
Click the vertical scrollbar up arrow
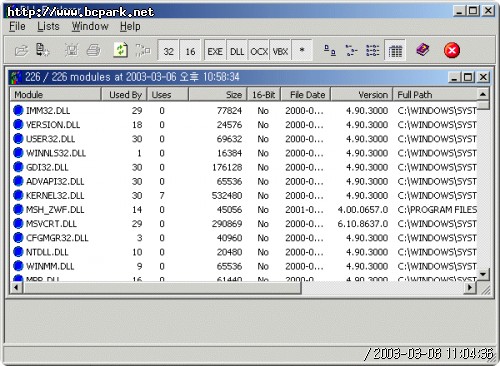point(483,94)
